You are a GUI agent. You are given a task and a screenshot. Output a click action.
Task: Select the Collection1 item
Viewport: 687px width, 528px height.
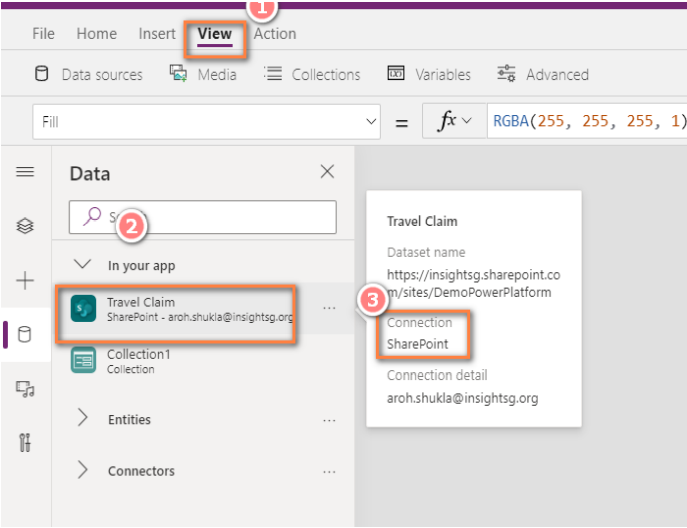point(202,361)
